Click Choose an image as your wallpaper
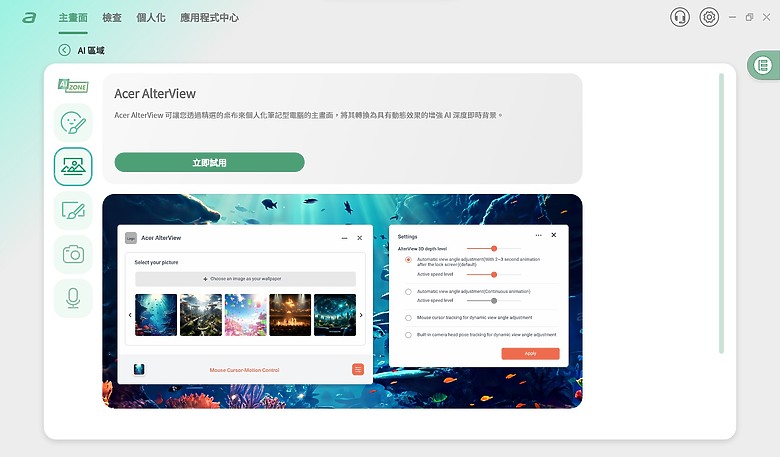This screenshot has height=457, width=780. pos(245,279)
